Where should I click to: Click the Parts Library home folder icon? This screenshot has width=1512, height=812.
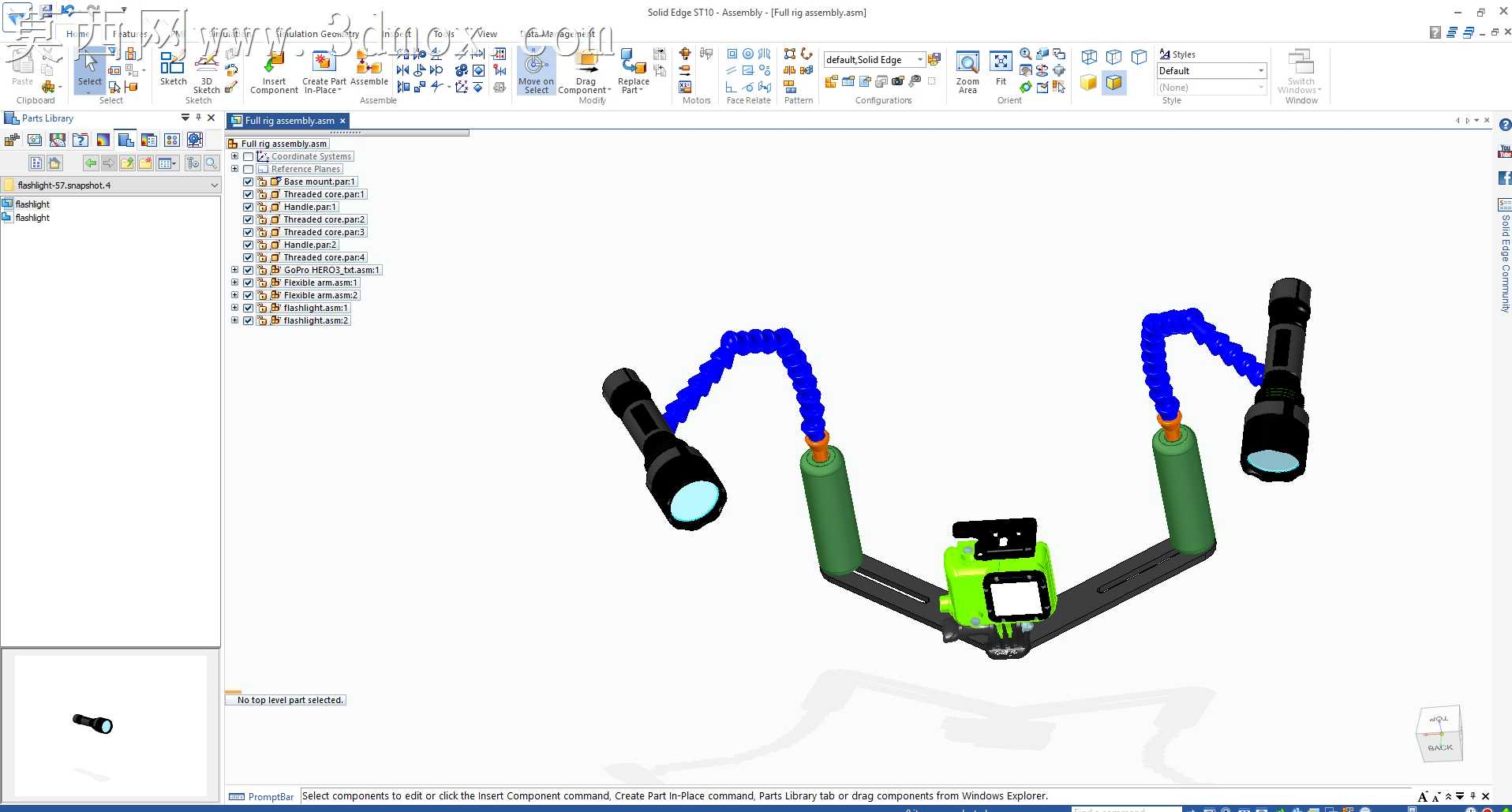(x=54, y=163)
